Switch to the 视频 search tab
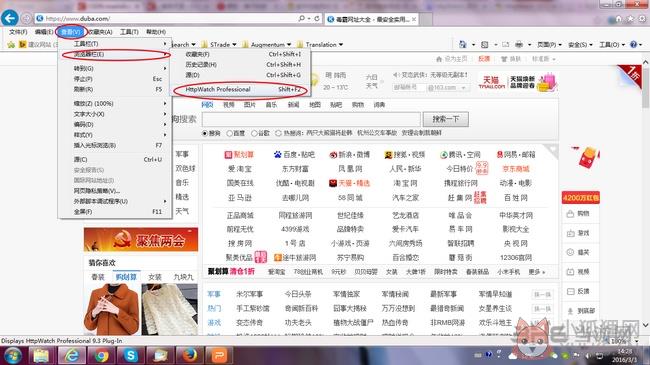 [x=228, y=105]
